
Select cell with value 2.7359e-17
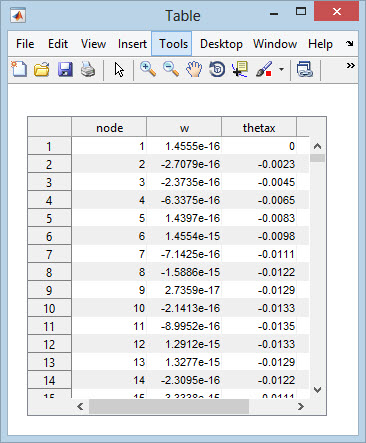[x=184, y=290]
